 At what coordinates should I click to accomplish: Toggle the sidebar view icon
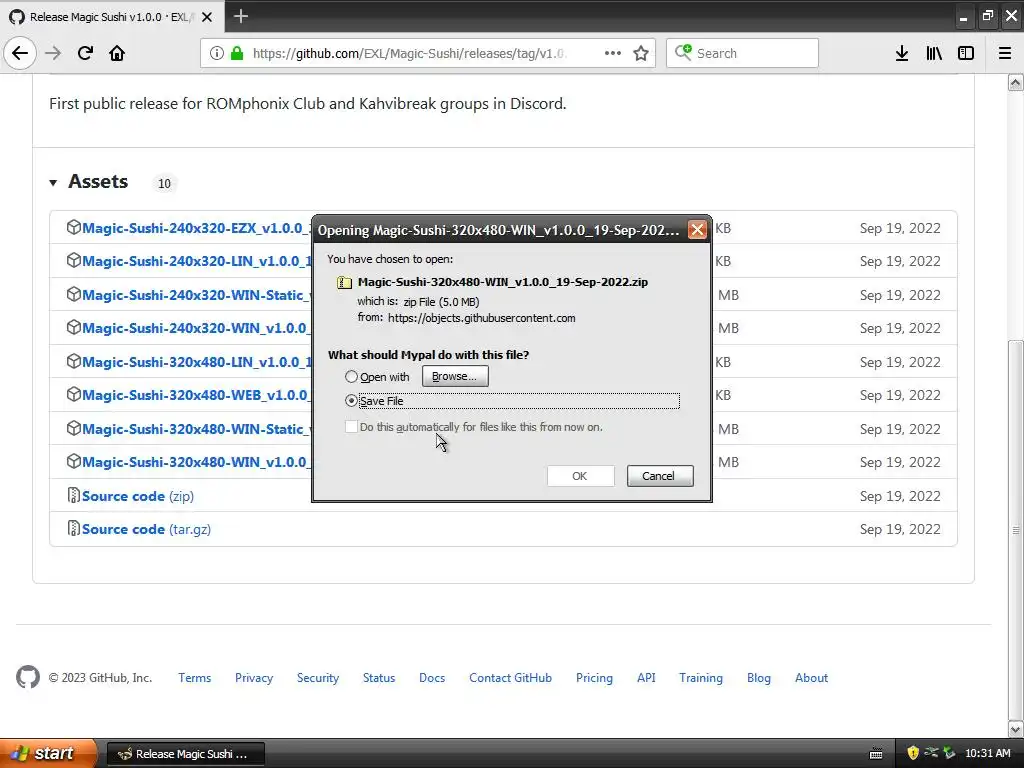[966, 53]
